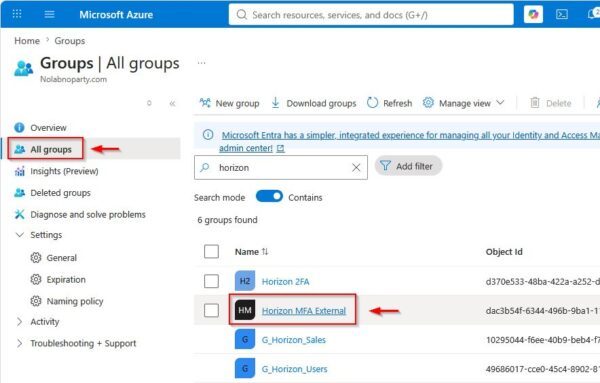Open the Horizon MFA External group

(x=304, y=311)
